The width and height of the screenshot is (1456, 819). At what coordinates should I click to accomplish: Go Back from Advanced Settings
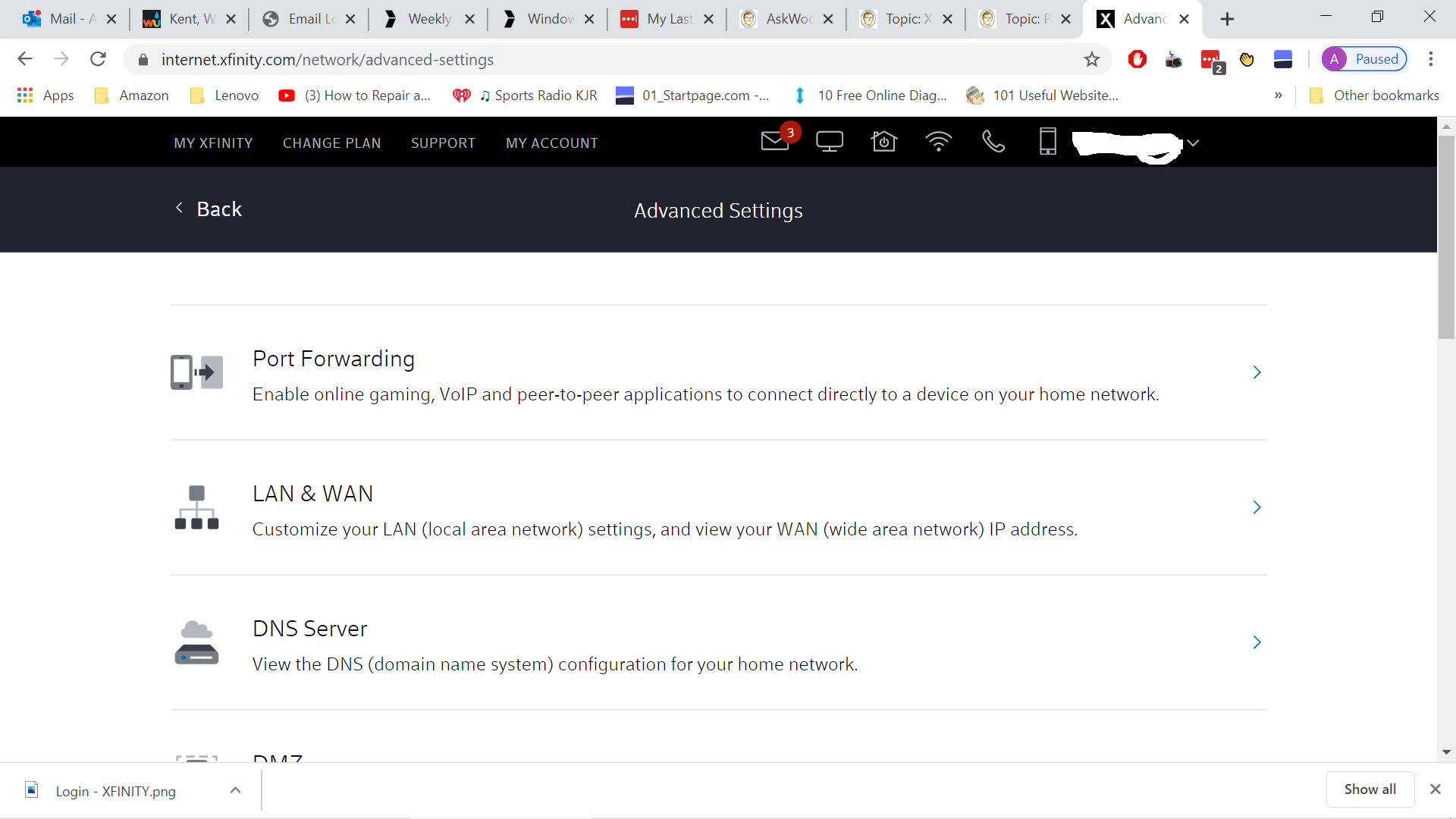point(209,209)
